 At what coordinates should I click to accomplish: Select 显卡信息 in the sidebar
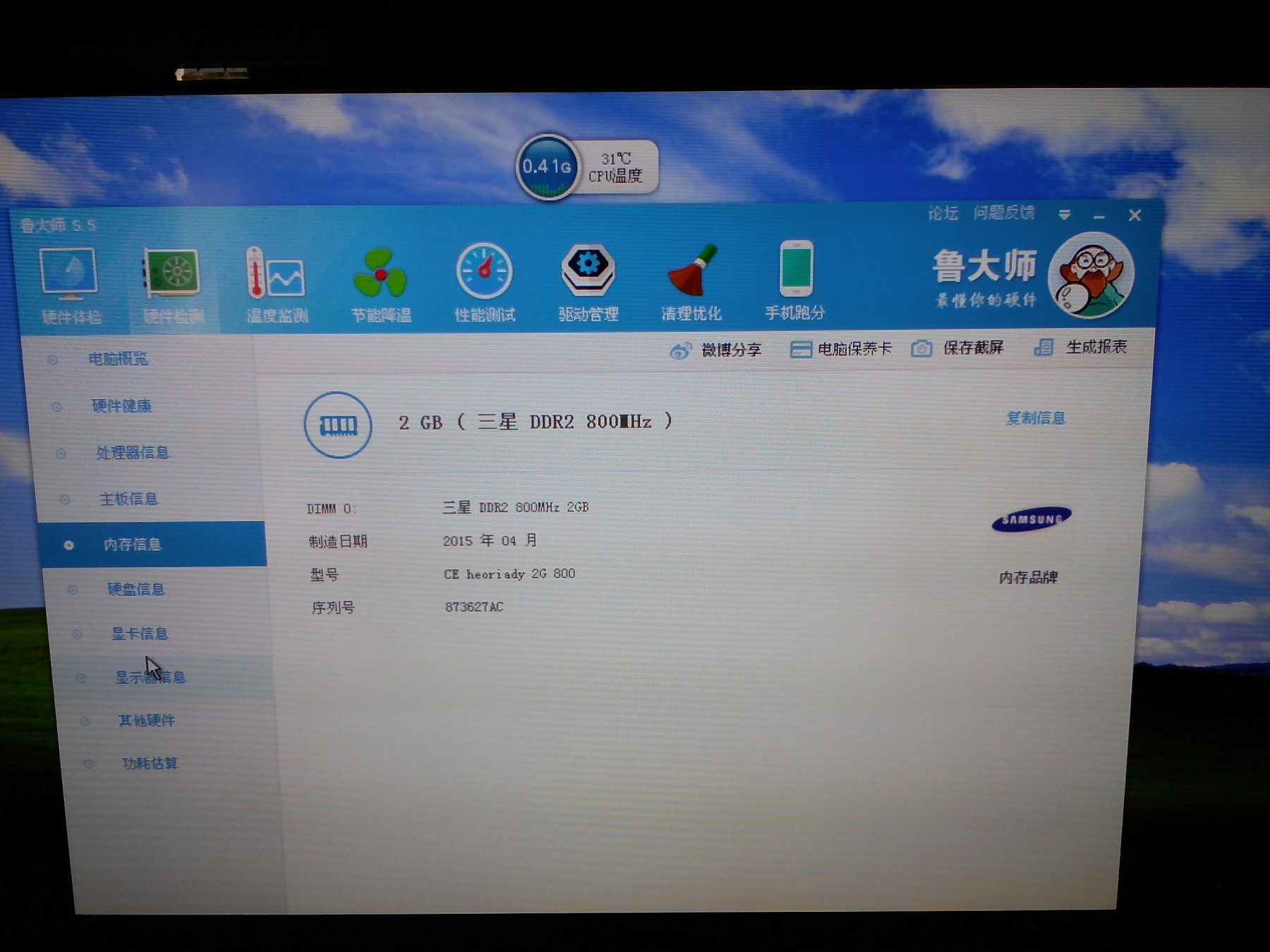pyautogui.click(x=140, y=633)
